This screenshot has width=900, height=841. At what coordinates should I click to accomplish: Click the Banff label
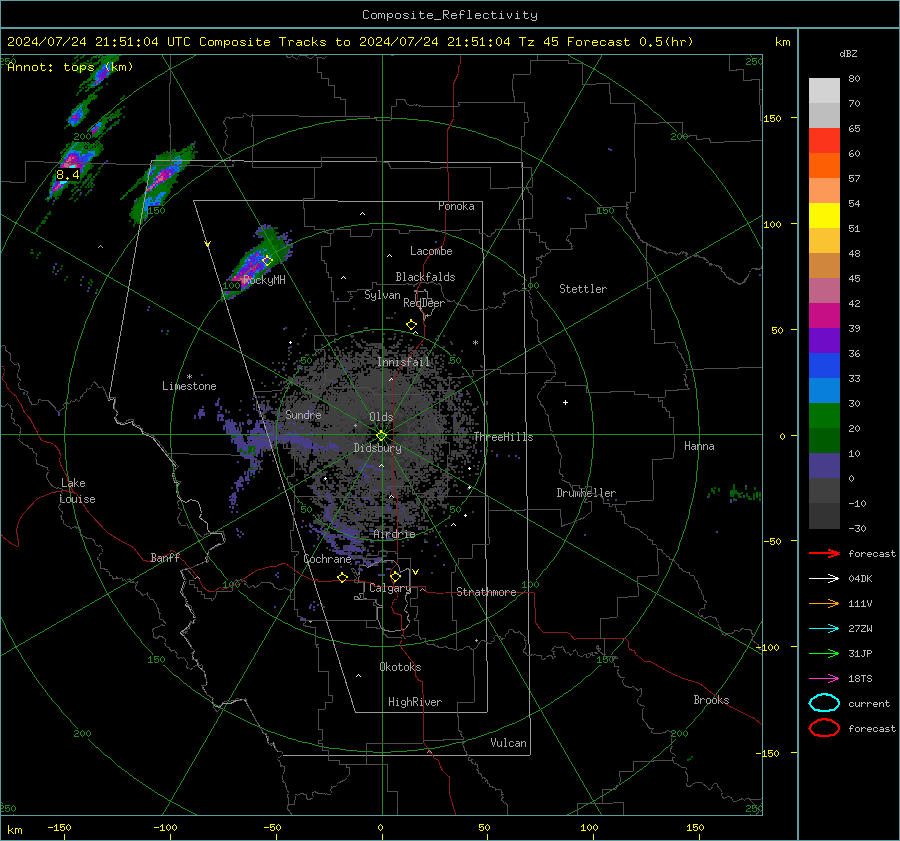tap(165, 557)
